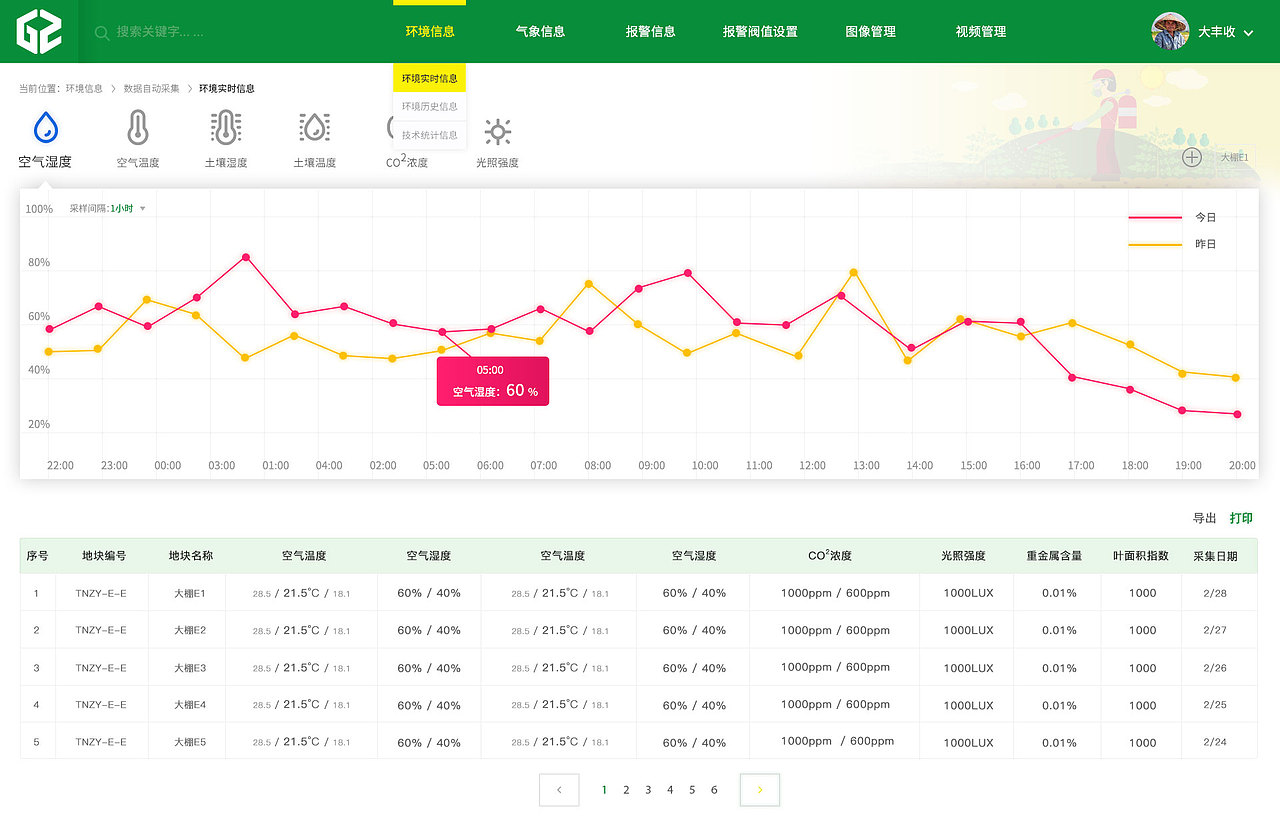Click table cell 大棚E5
Image resolution: width=1280 pixels, height=829 pixels.
click(x=189, y=742)
